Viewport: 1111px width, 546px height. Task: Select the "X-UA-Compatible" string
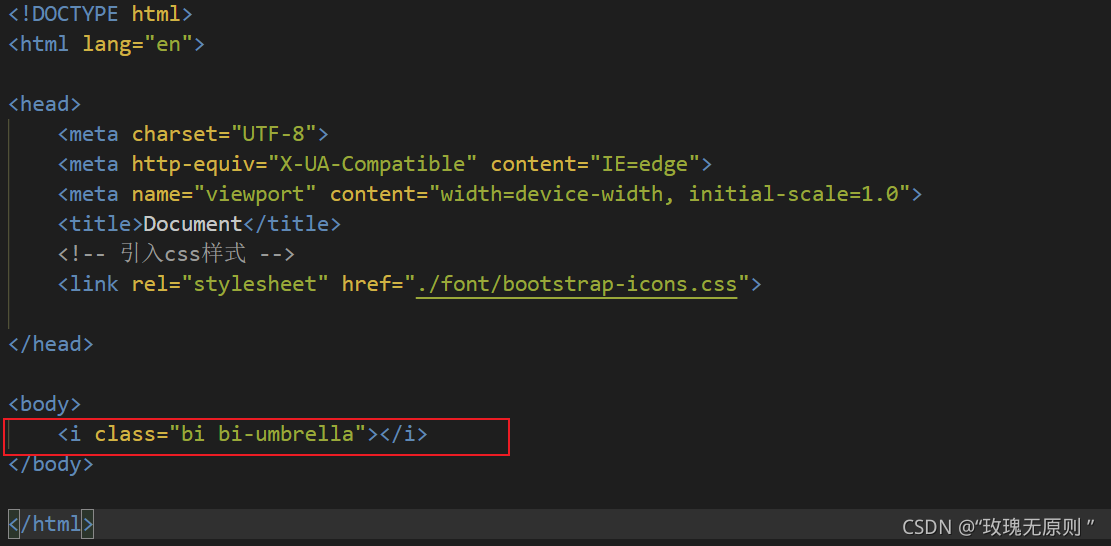373,164
